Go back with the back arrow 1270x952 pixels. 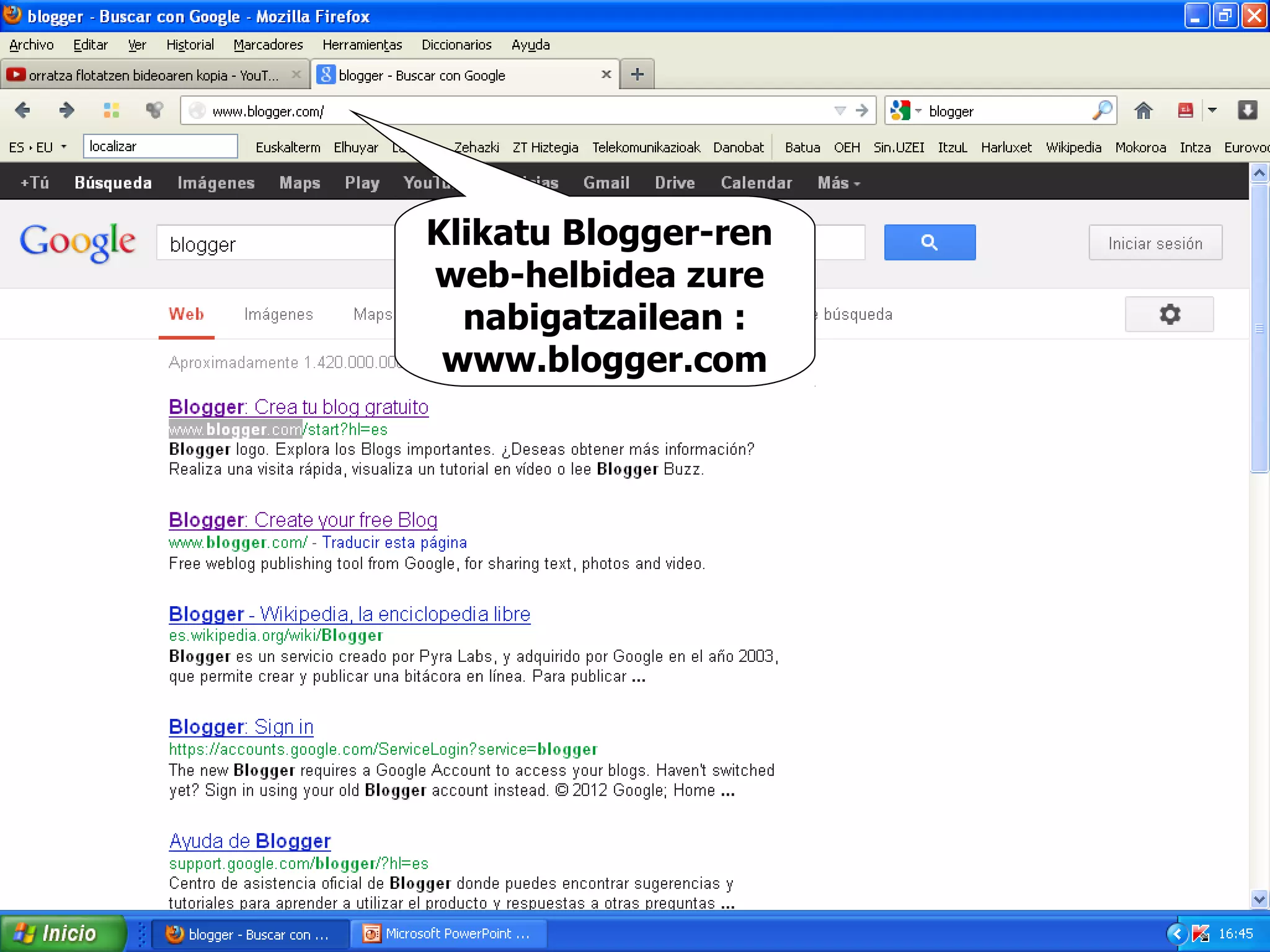pos(22,110)
